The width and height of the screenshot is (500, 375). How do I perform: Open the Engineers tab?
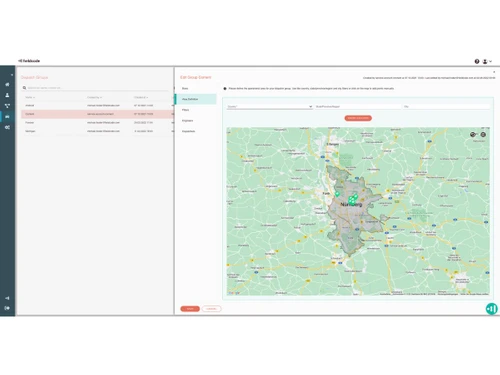(196, 120)
